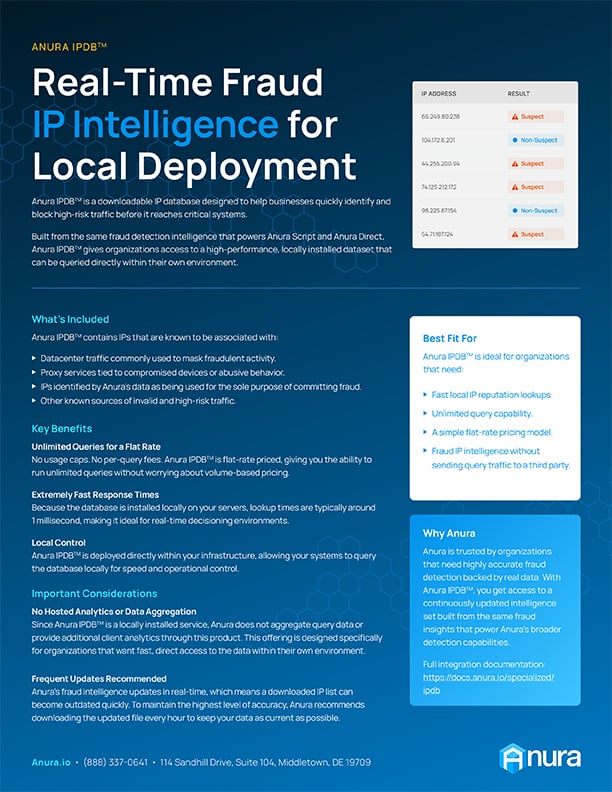This screenshot has width=612, height=792.
Task: Click the 114 Sandhill Drive address
Action: tap(265, 762)
